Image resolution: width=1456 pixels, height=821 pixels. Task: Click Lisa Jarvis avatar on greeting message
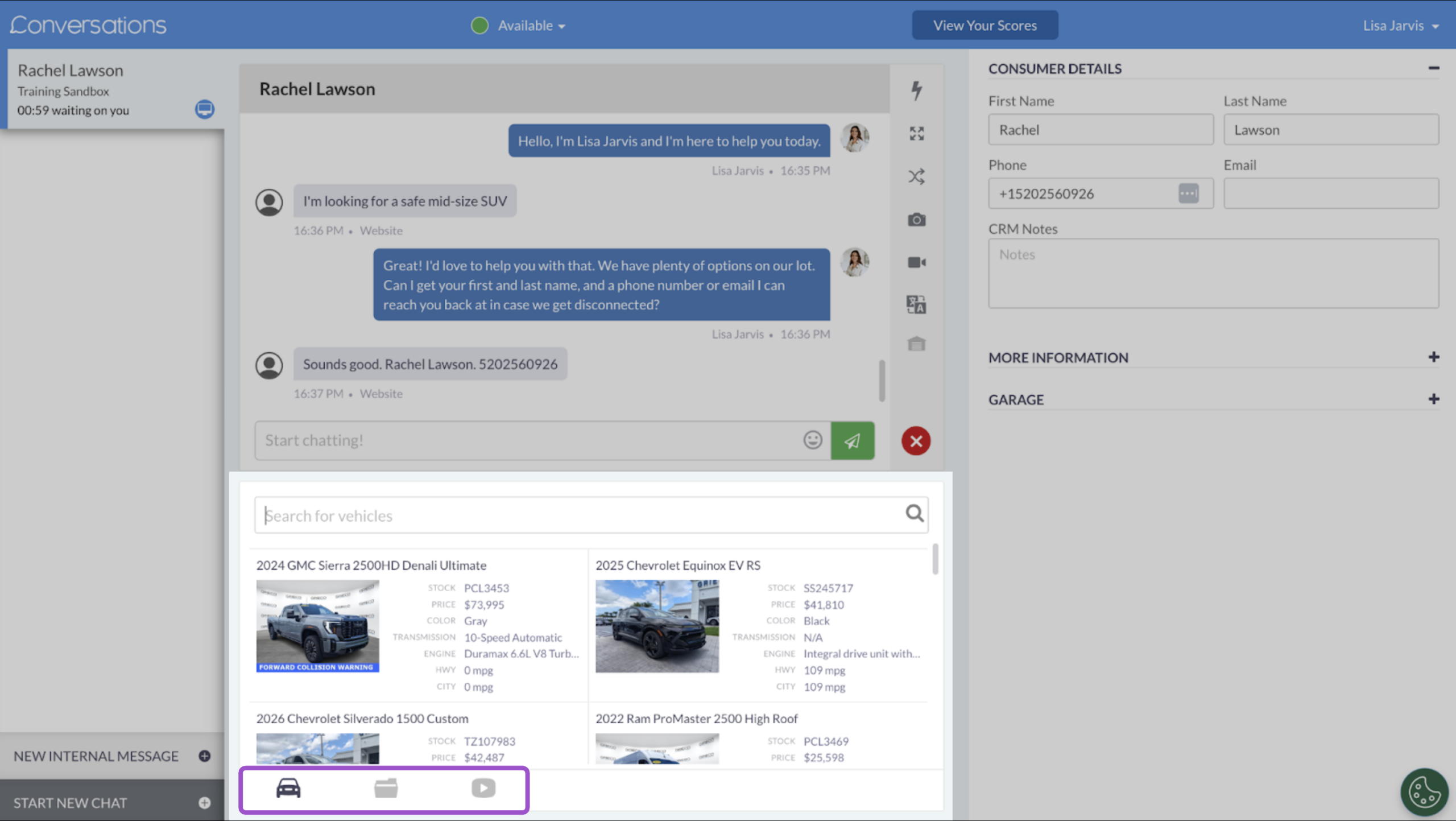pos(855,138)
